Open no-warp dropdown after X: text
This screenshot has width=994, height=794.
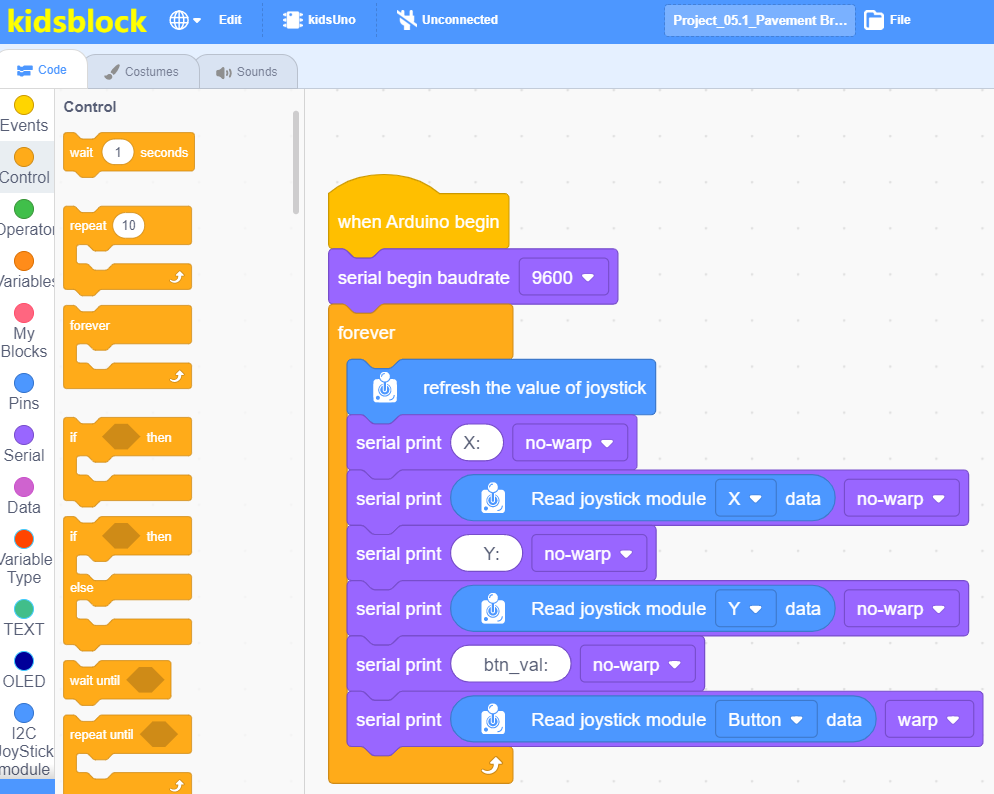point(569,443)
